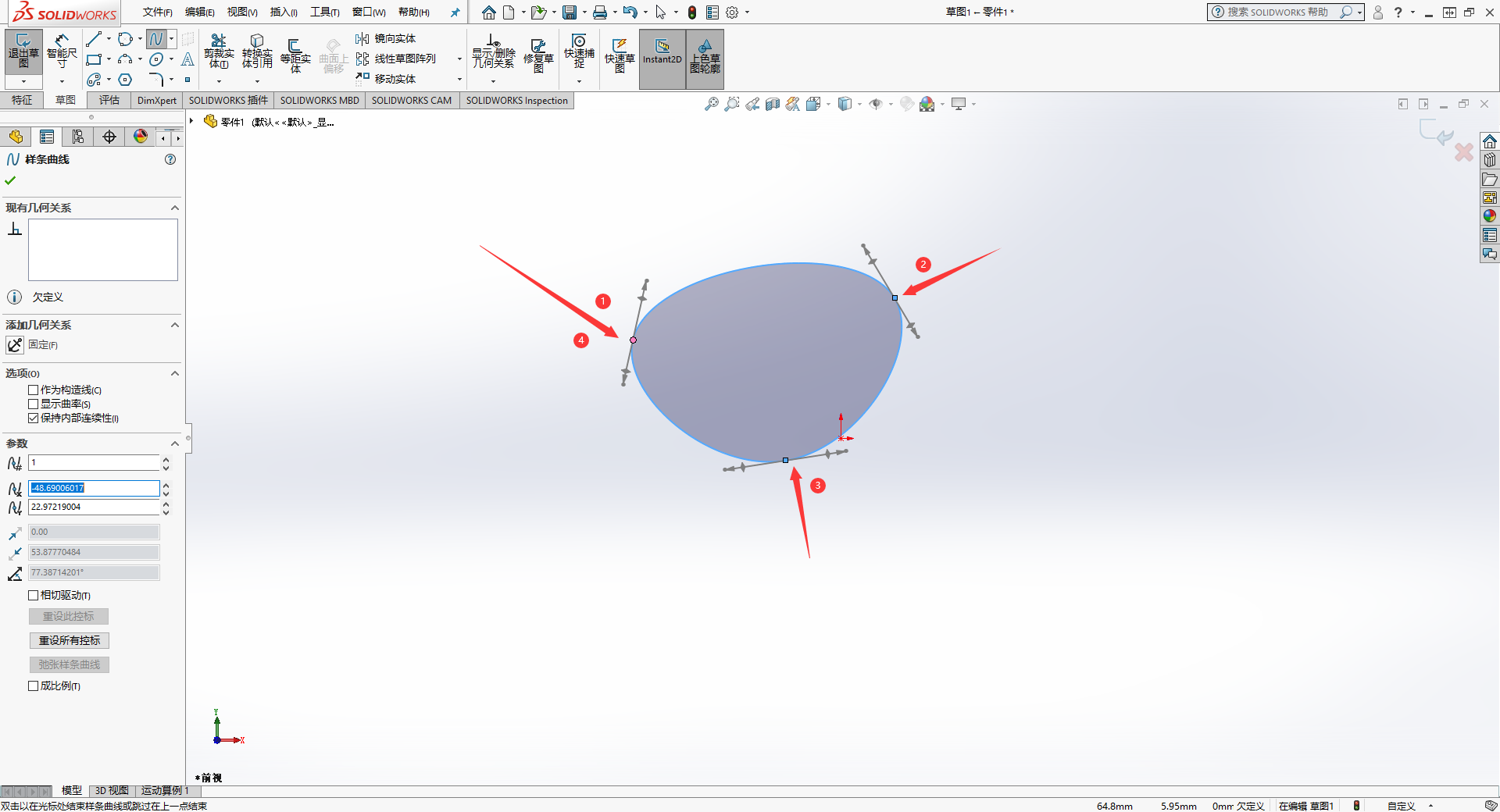Select the Sketch Fillet tool
1500x812 pixels.
click(x=156, y=80)
